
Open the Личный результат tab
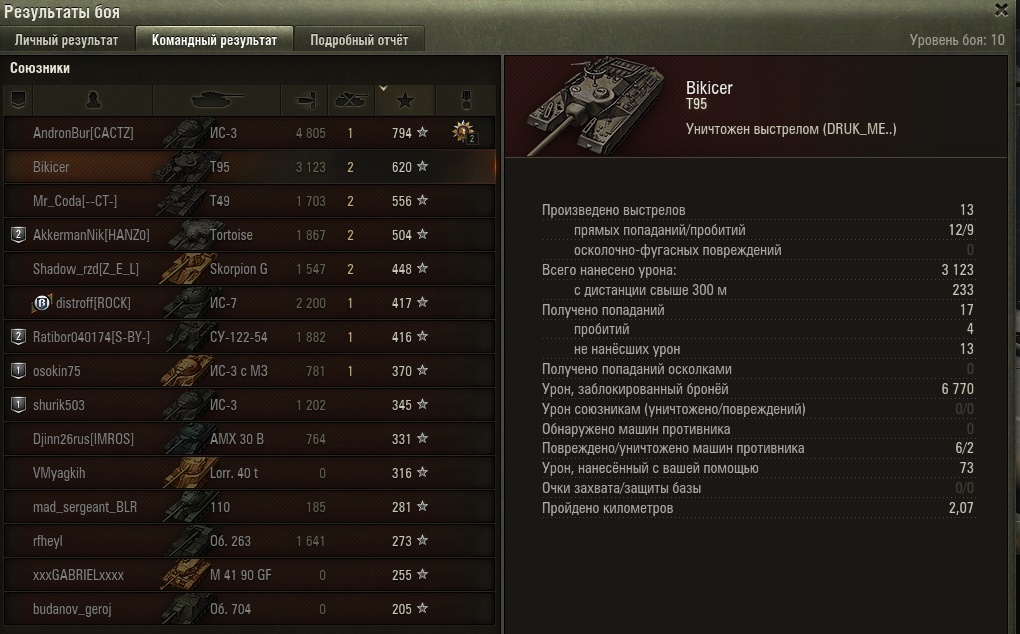click(x=66, y=40)
